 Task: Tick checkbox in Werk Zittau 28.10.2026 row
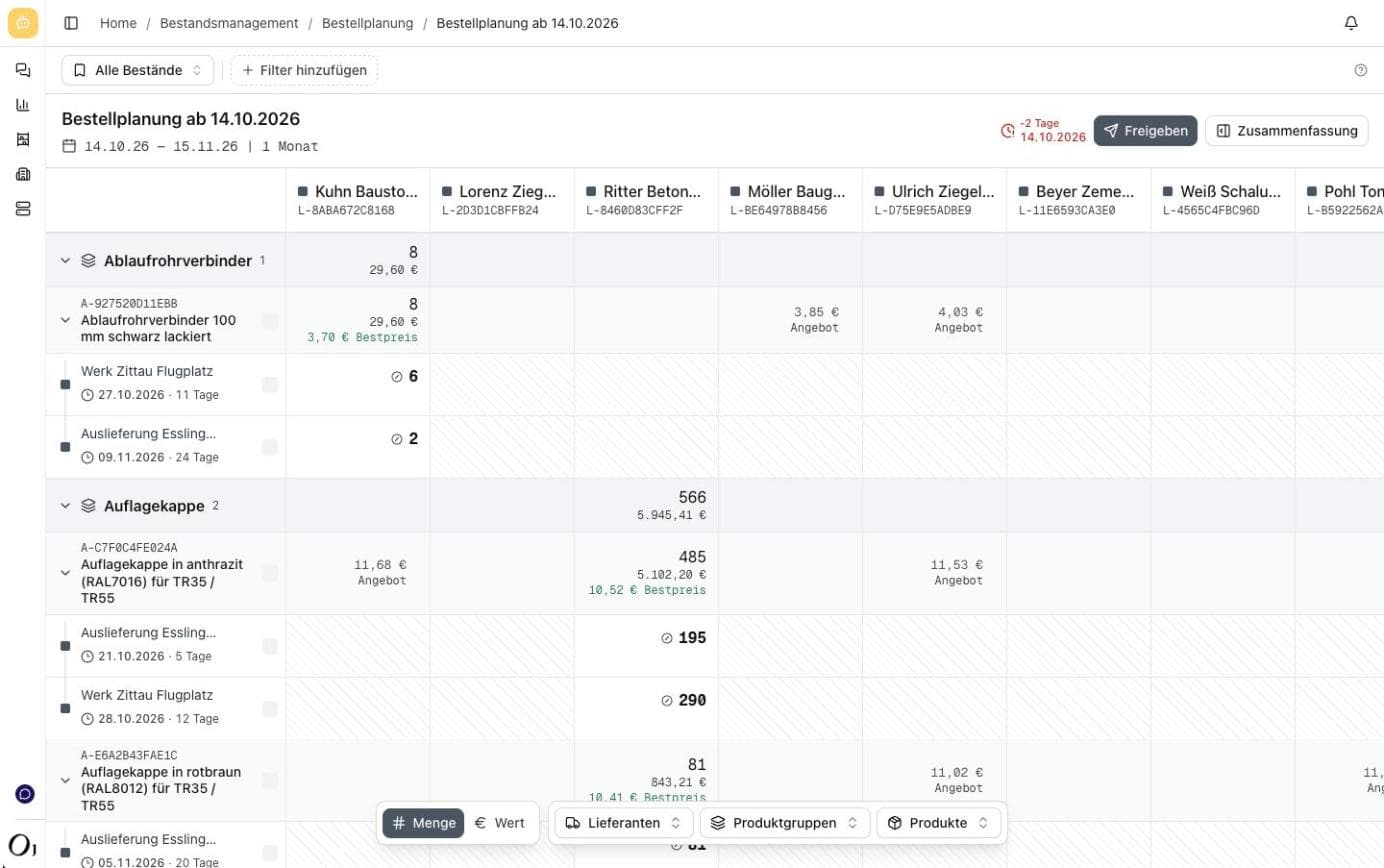(x=270, y=708)
